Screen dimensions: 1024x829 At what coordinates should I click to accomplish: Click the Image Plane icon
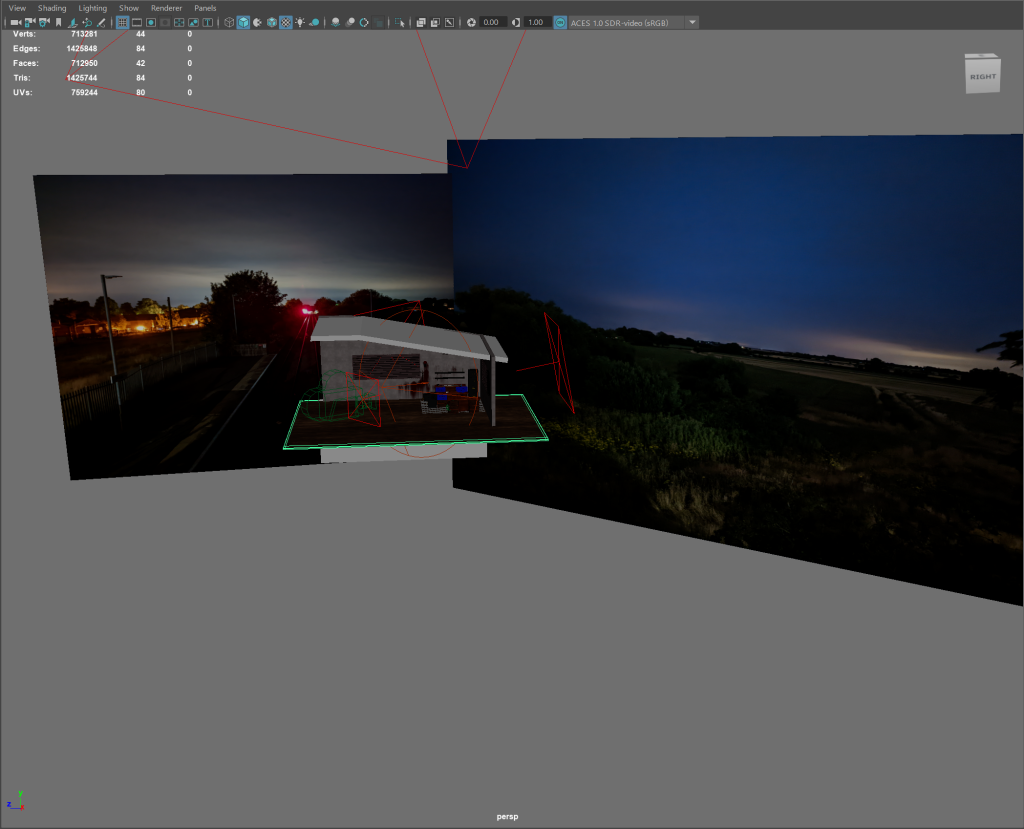click(x=73, y=22)
